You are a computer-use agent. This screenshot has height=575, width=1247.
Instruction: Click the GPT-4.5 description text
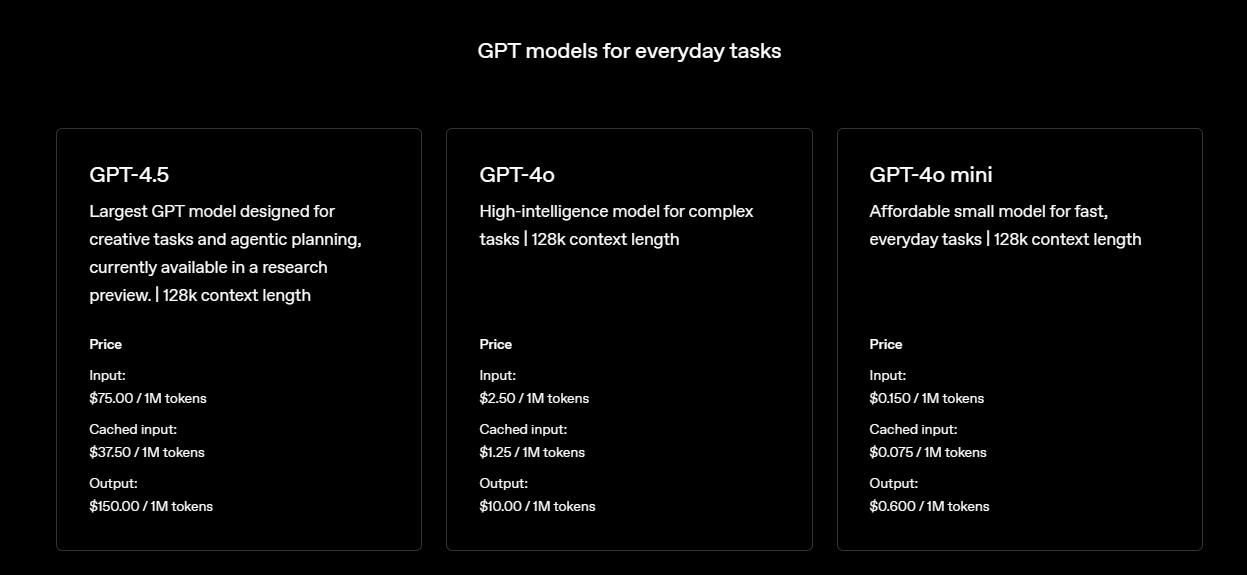(226, 253)
